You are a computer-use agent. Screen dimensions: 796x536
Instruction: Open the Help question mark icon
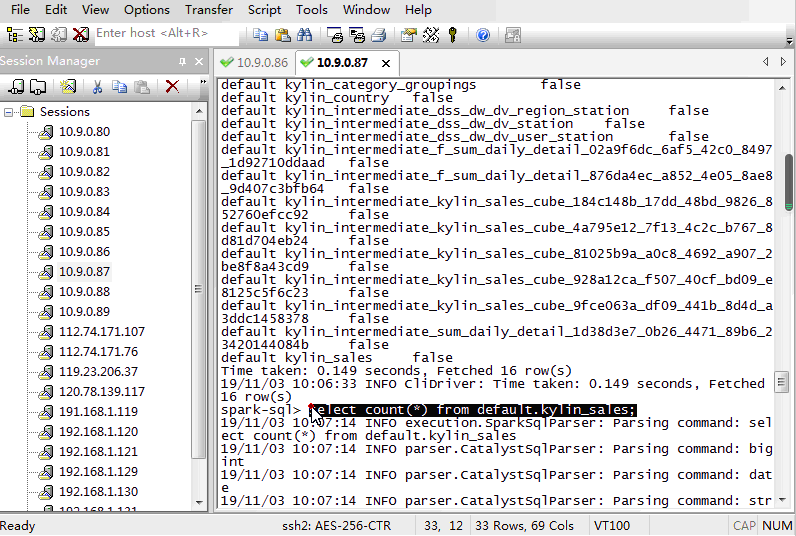tap(483, 35)
